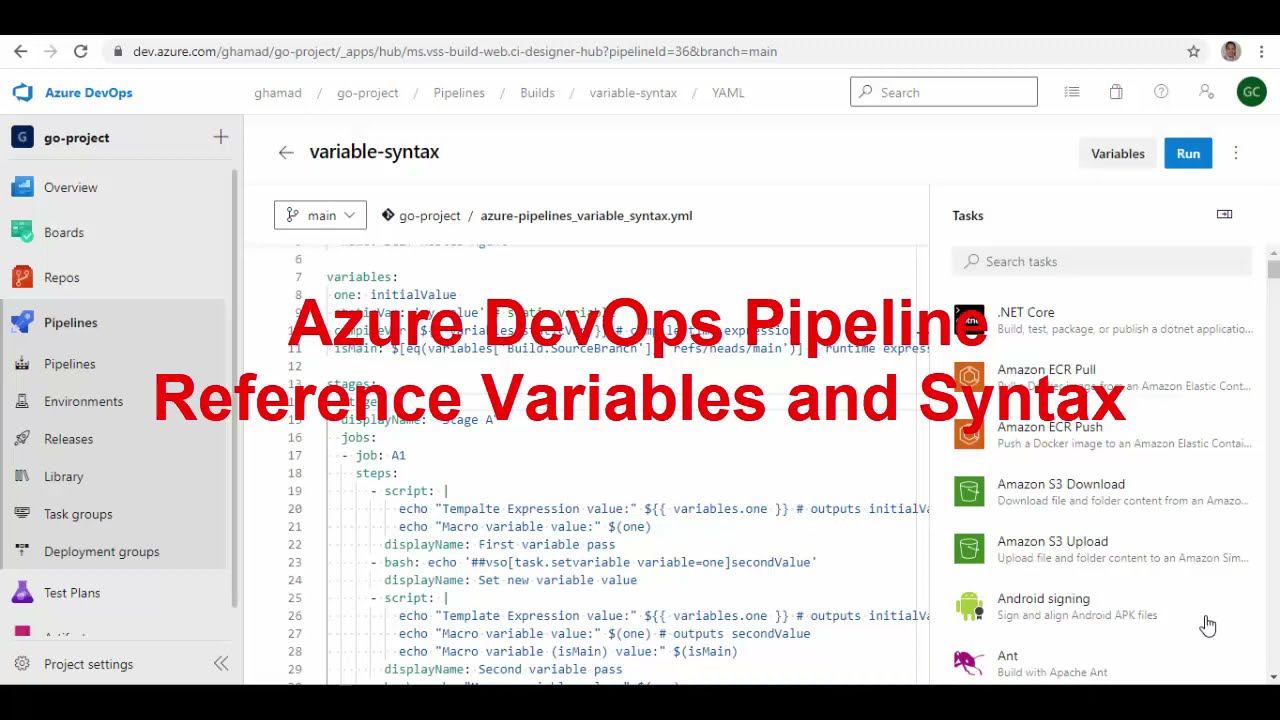
Task: Open the main branch dropdown
Action: (320, 215)
